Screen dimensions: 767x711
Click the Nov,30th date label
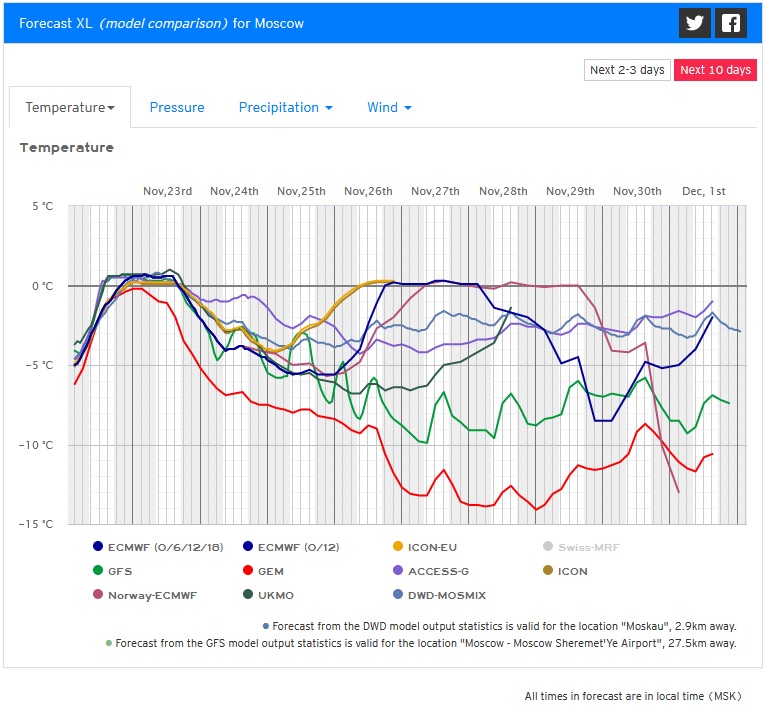637,191
